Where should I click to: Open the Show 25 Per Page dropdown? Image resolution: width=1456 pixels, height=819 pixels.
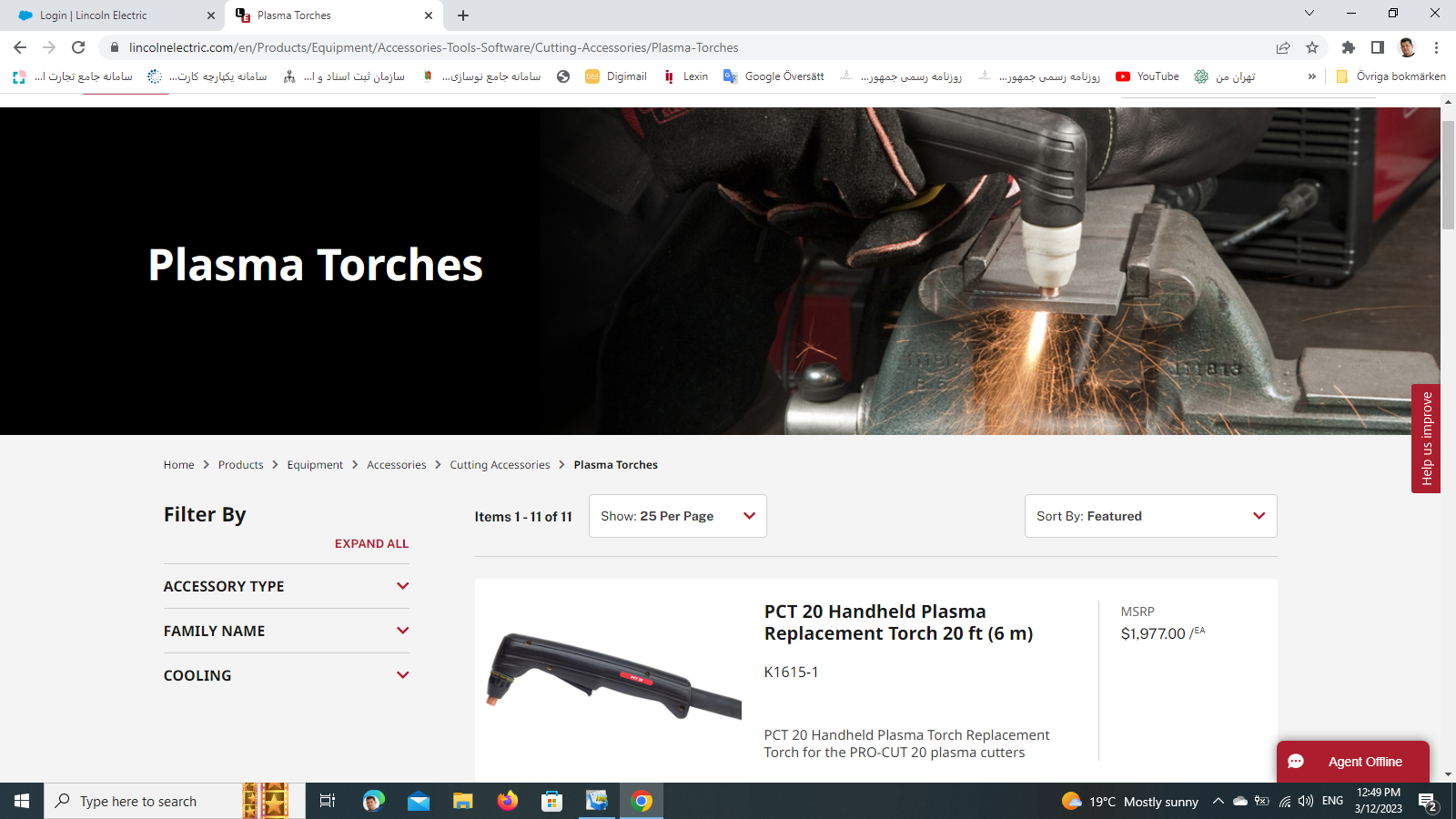(677, 516)
